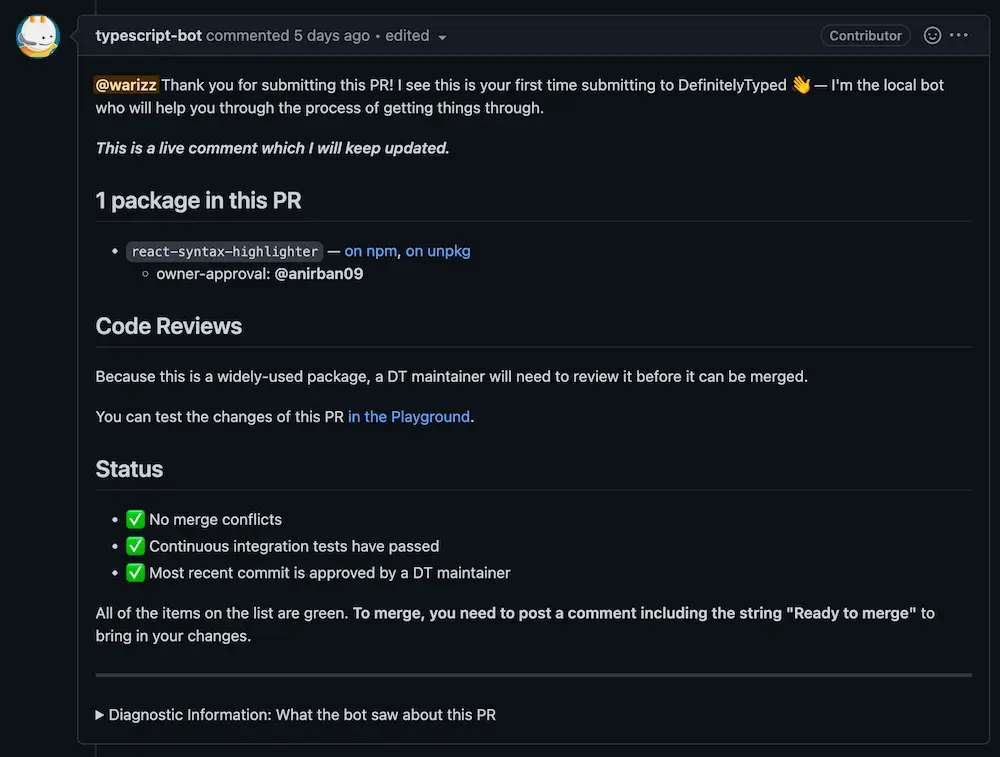The width and height of the screenshot is (1000, 757).
Task: Open the 'in the Playground' link
Action: point(409,416)
